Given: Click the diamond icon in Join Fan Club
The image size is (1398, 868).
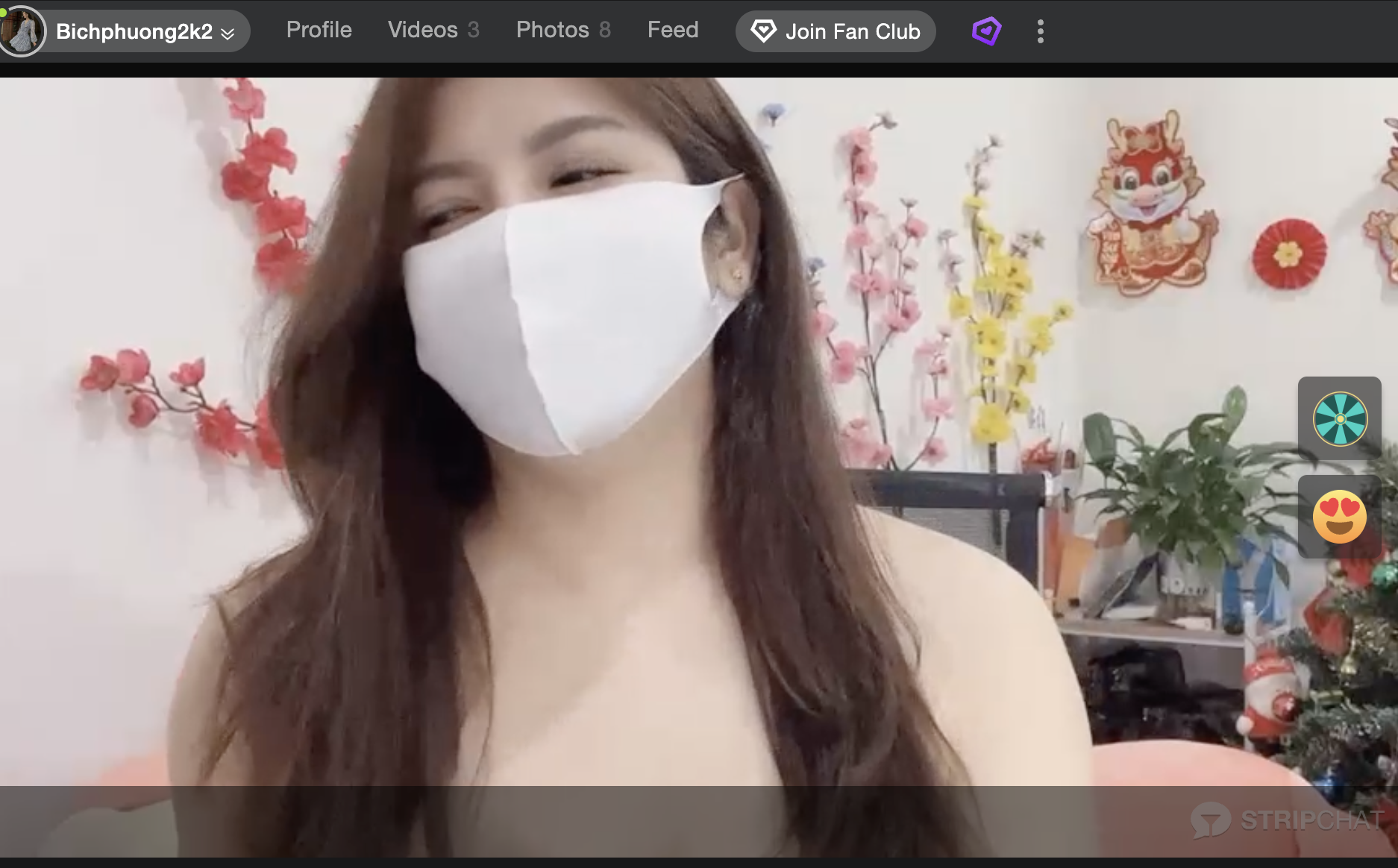Looking at the screenshot, I should pyautogui.click(x=762, y=31).
